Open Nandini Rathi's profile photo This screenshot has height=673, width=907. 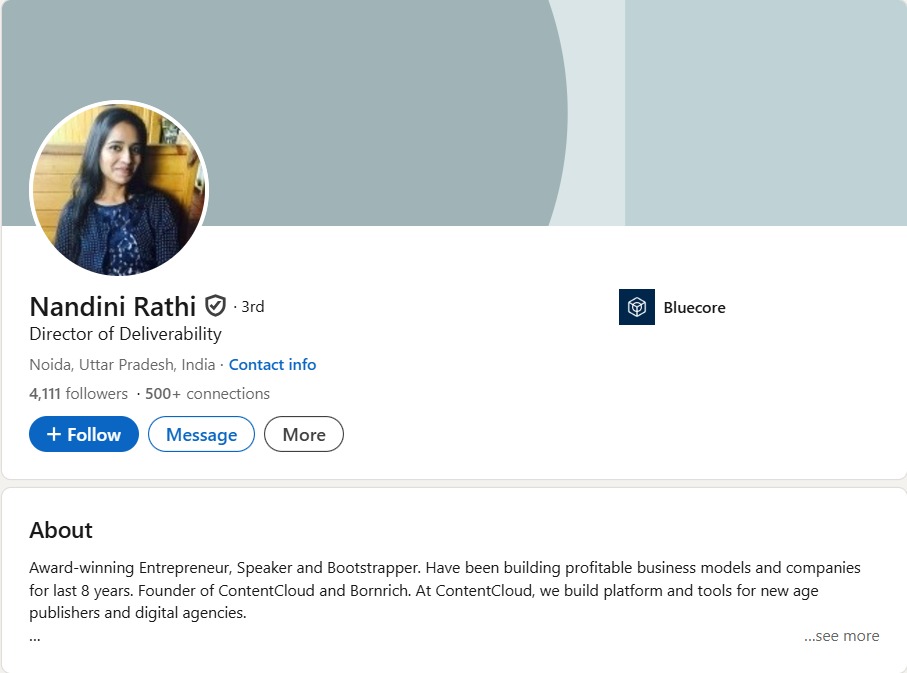pyautogui.click(x=119, y=189)
